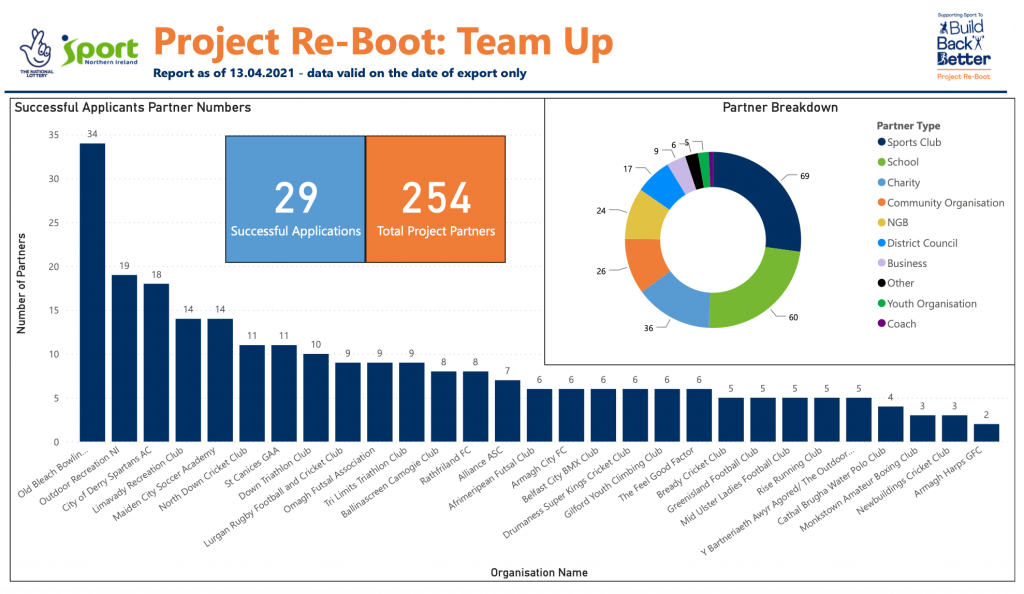Click the Omagh Futsal Association bar
Image resolution: width=1024 pixels, height=594 pixels.
[x=379, y=402]
